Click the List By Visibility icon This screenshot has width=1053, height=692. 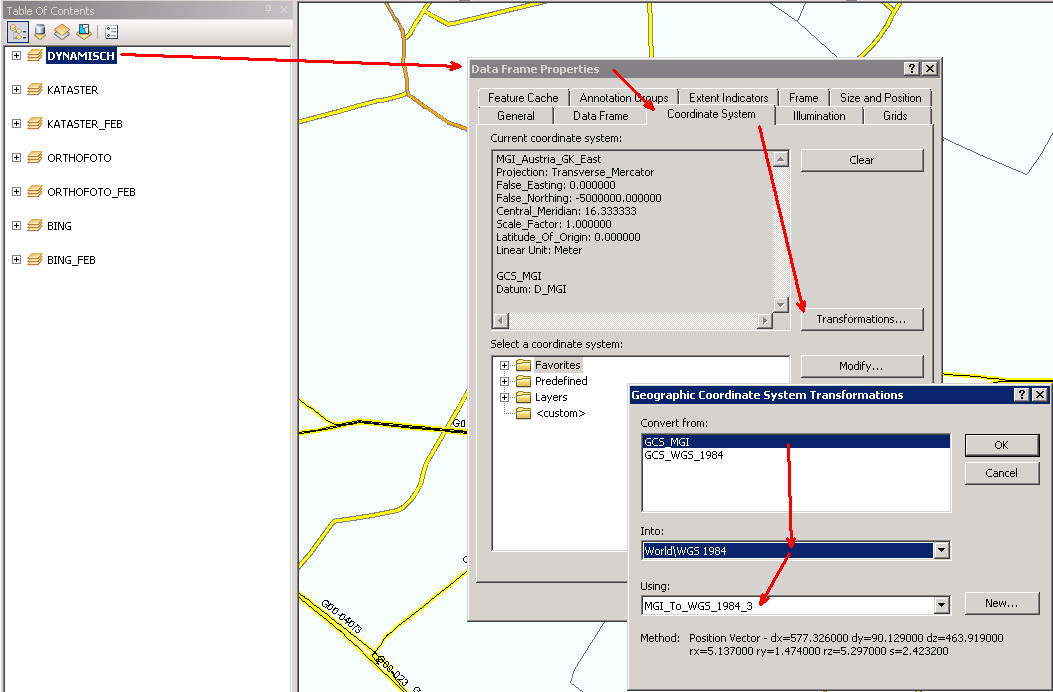pyautogui.click(x=62, y=31)
